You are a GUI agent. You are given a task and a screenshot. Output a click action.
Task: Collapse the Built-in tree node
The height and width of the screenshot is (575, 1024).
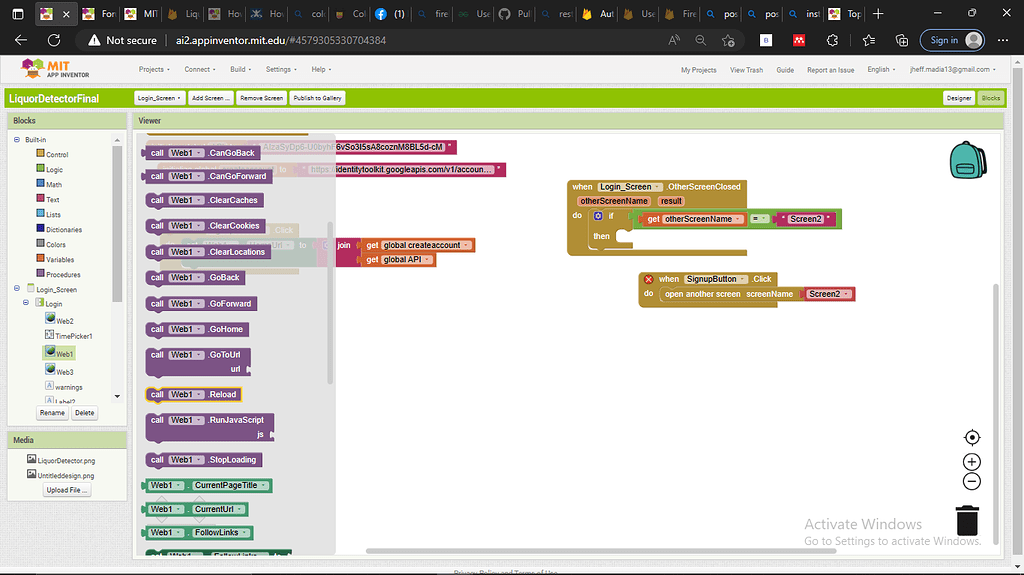pyautogui.click(x=17, y=139)
